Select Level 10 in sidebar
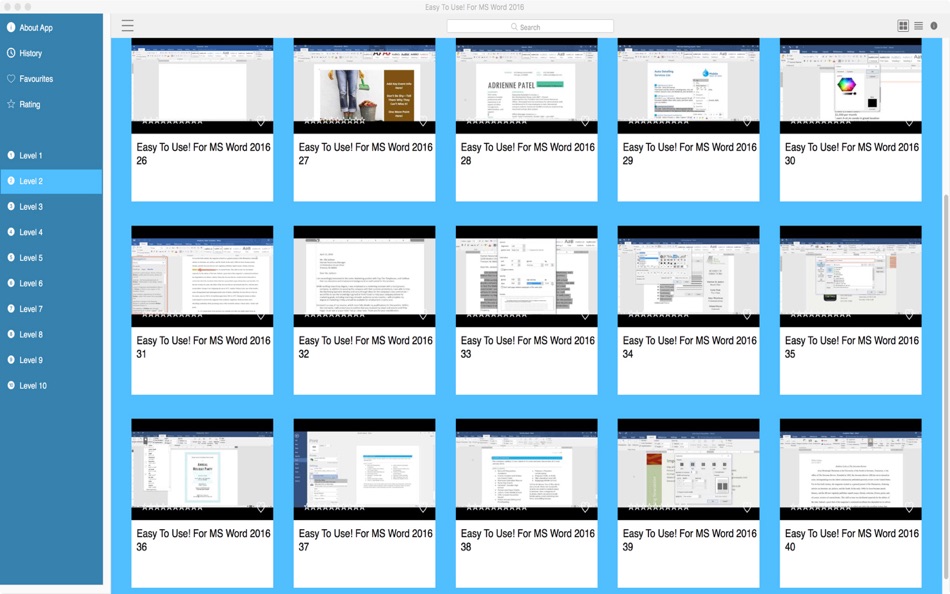The image size is (950, 594). (x=51, y=385)
